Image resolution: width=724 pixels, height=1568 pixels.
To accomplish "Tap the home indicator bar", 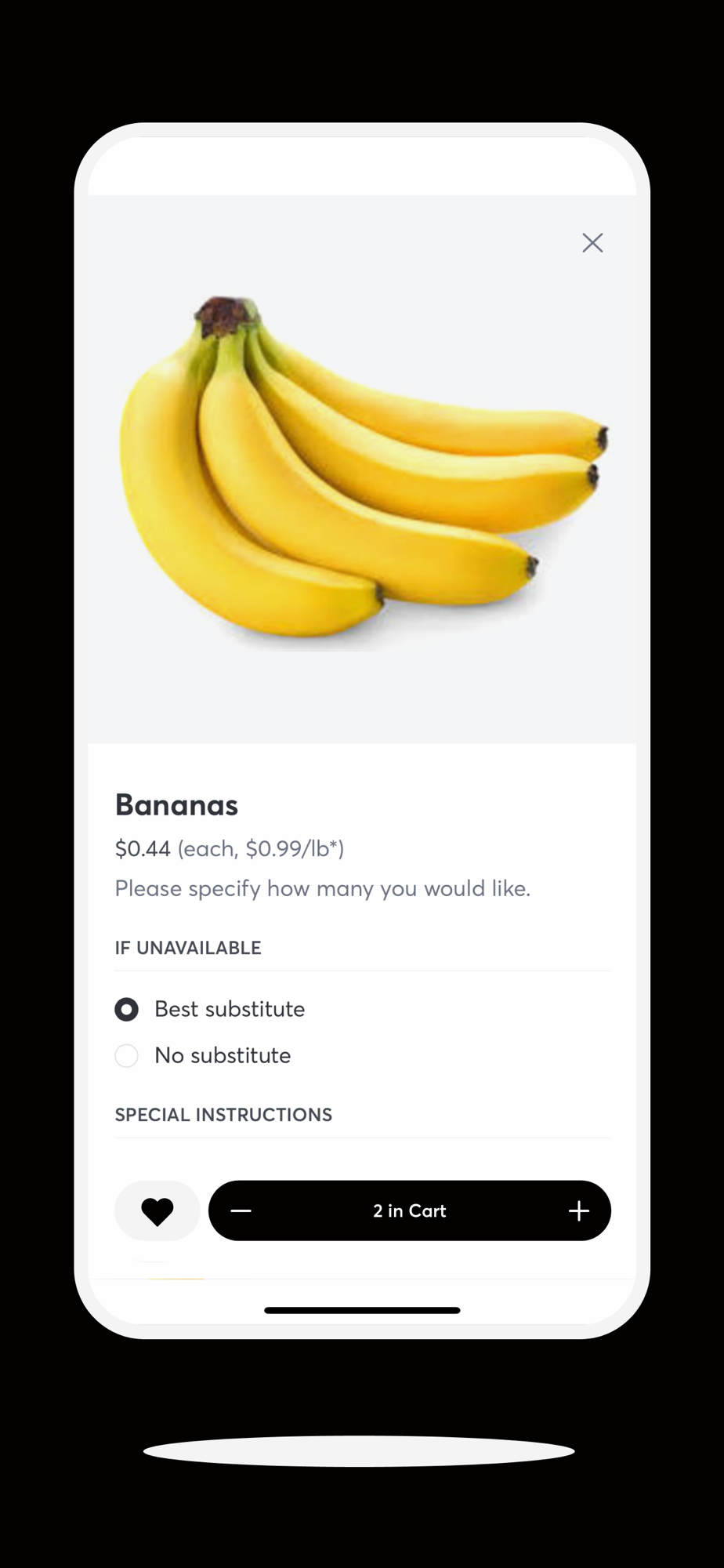I will tap(362, 1310).
